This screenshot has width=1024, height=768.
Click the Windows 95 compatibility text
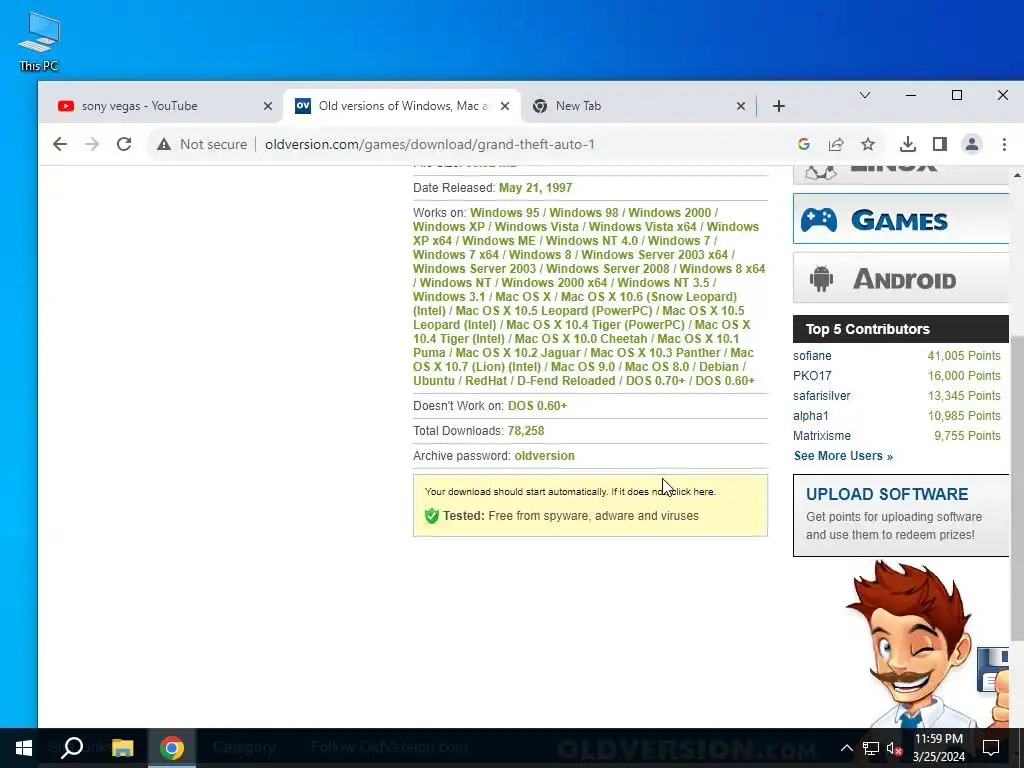pos(505,213)
